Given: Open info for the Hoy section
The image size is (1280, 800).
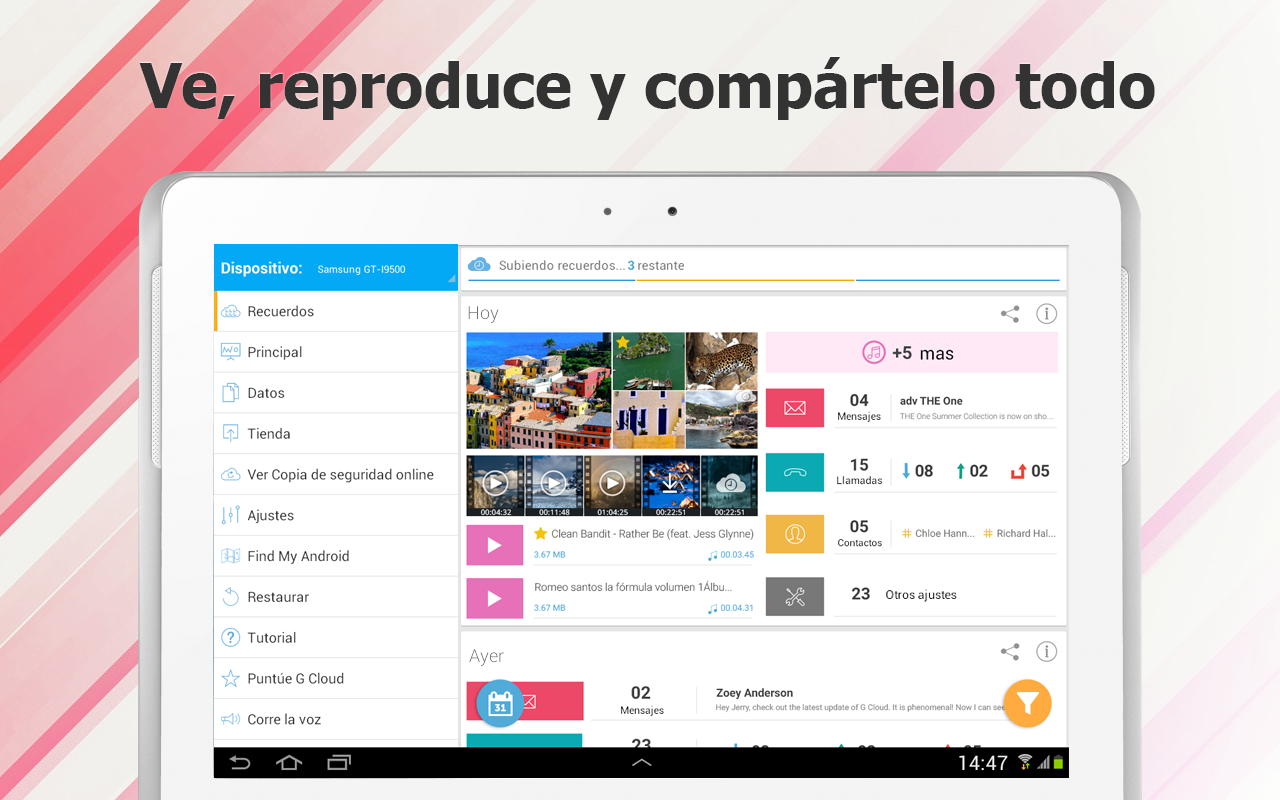Looking at the screenshot, I should [x=1046, y=314].
